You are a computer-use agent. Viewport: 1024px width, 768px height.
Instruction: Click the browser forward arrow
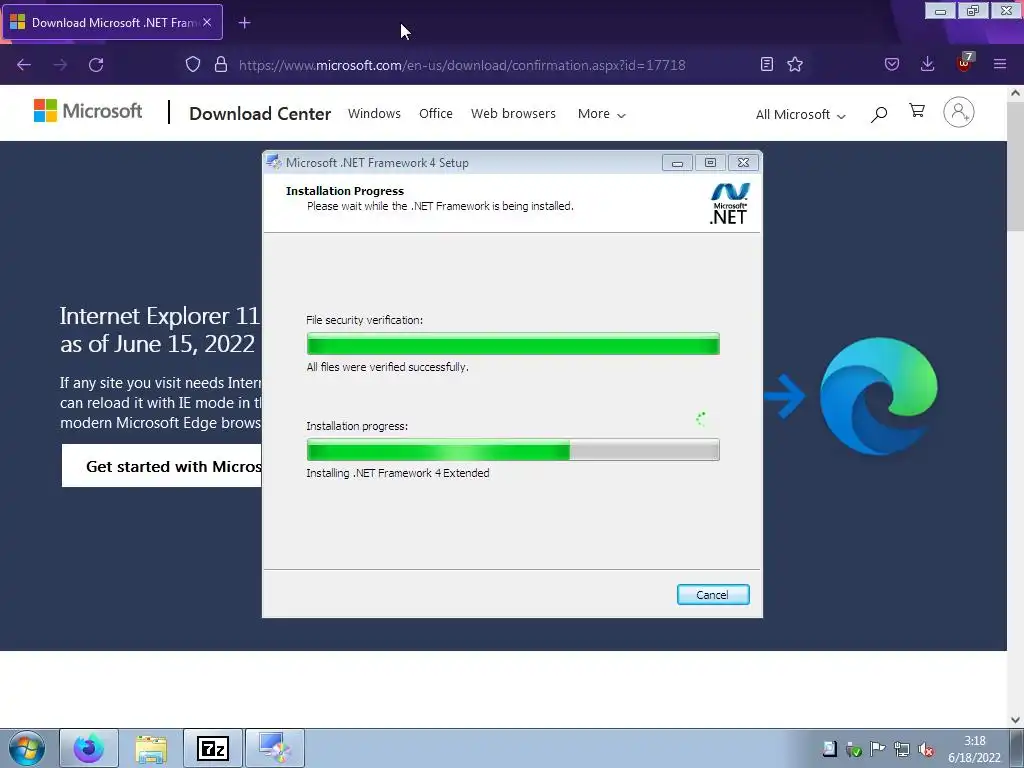coord(60,65)
